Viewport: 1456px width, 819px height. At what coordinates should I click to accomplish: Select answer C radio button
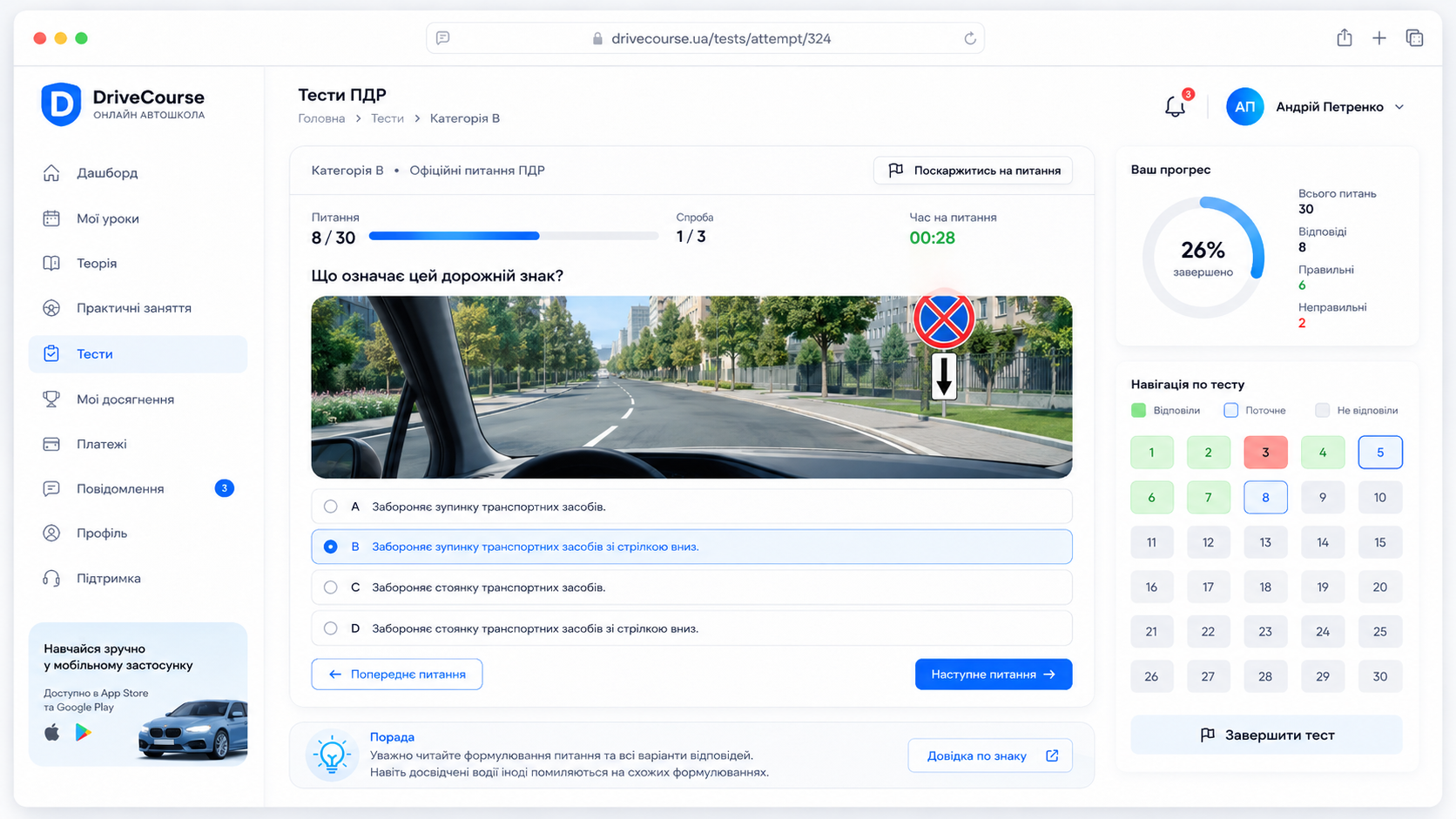tap(330, 587)
